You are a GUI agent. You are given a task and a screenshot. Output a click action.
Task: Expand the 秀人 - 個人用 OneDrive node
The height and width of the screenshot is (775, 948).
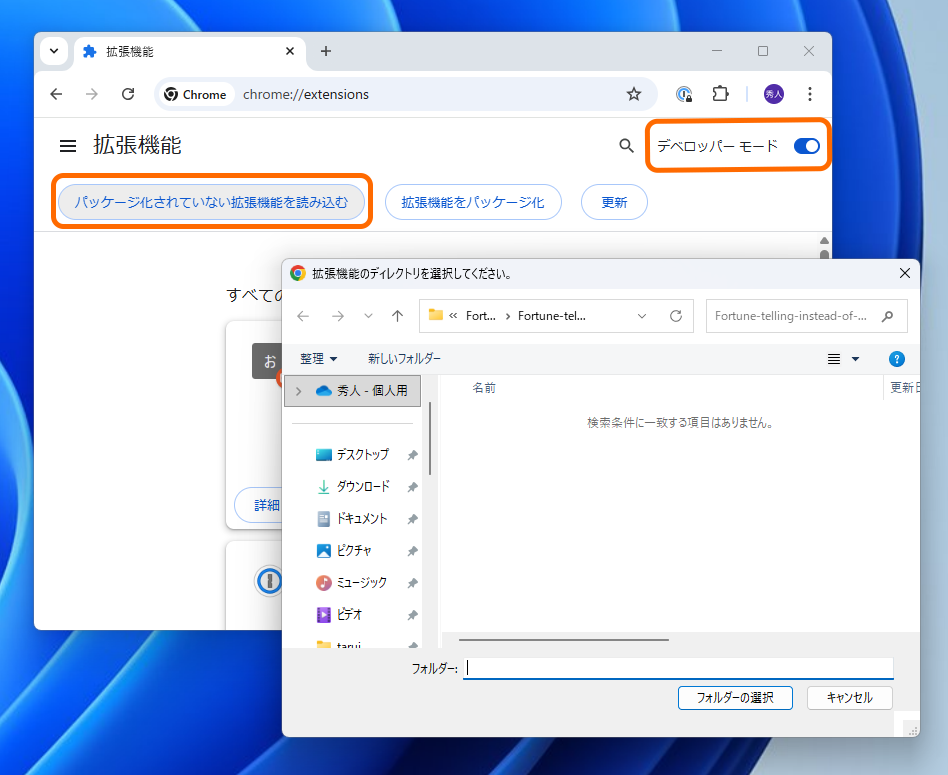coord(298,390)
